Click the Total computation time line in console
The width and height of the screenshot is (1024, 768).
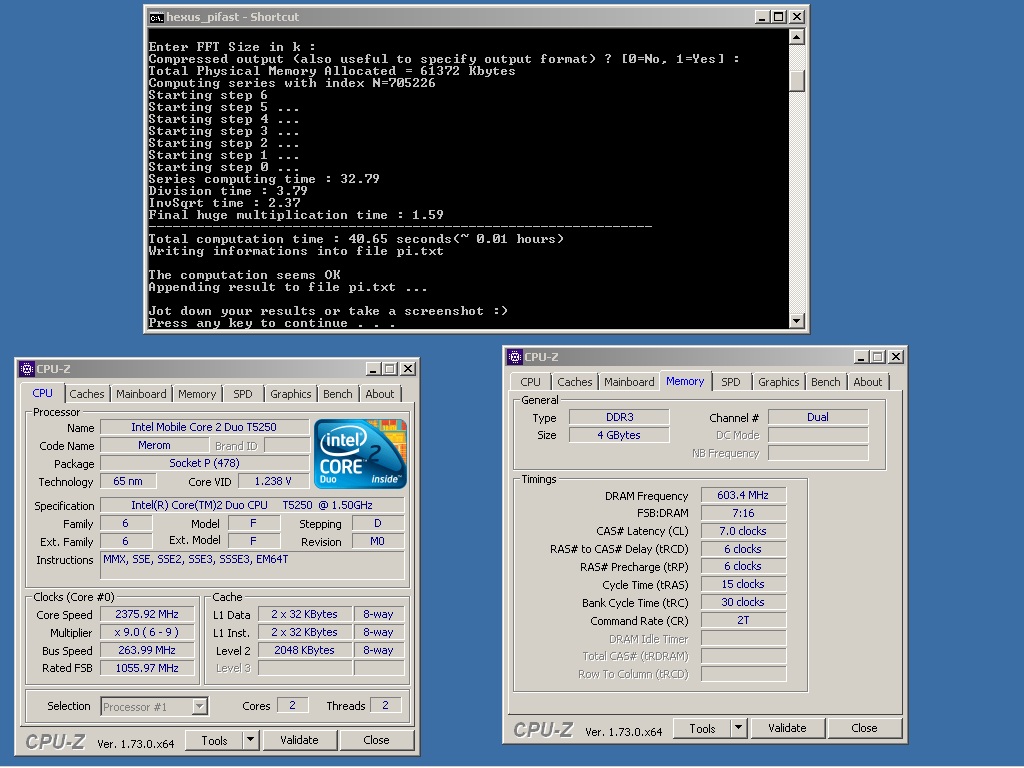[x=356, y=239]
